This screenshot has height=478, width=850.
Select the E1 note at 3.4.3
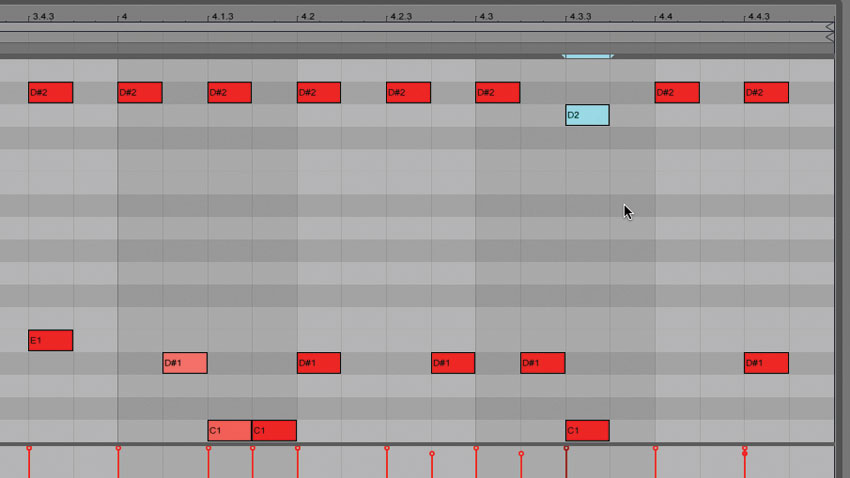(50, 340)
